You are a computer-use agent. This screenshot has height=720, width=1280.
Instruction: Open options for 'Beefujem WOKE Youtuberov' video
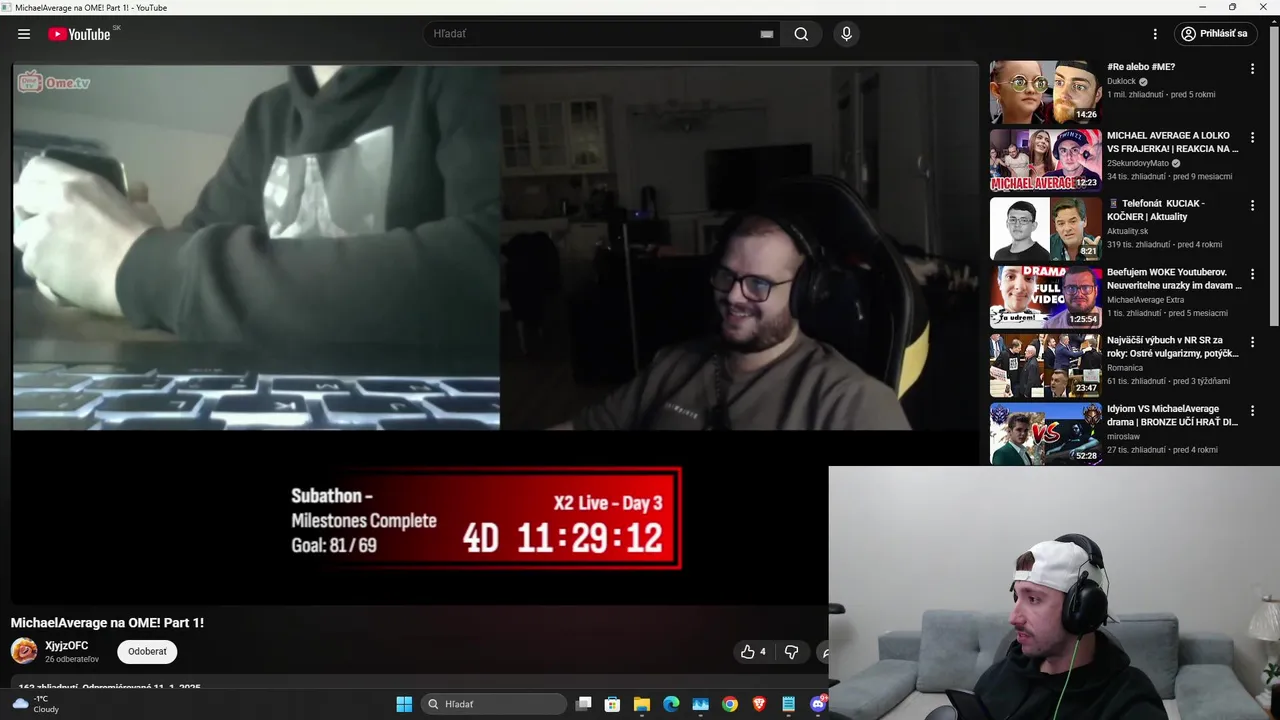1252,274
